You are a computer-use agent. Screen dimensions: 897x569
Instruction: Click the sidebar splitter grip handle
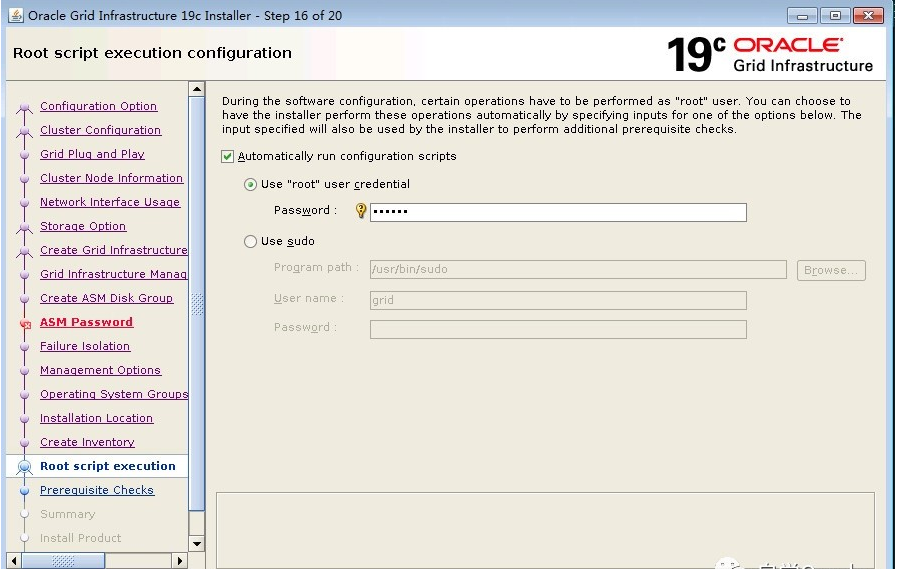[197, 304]
